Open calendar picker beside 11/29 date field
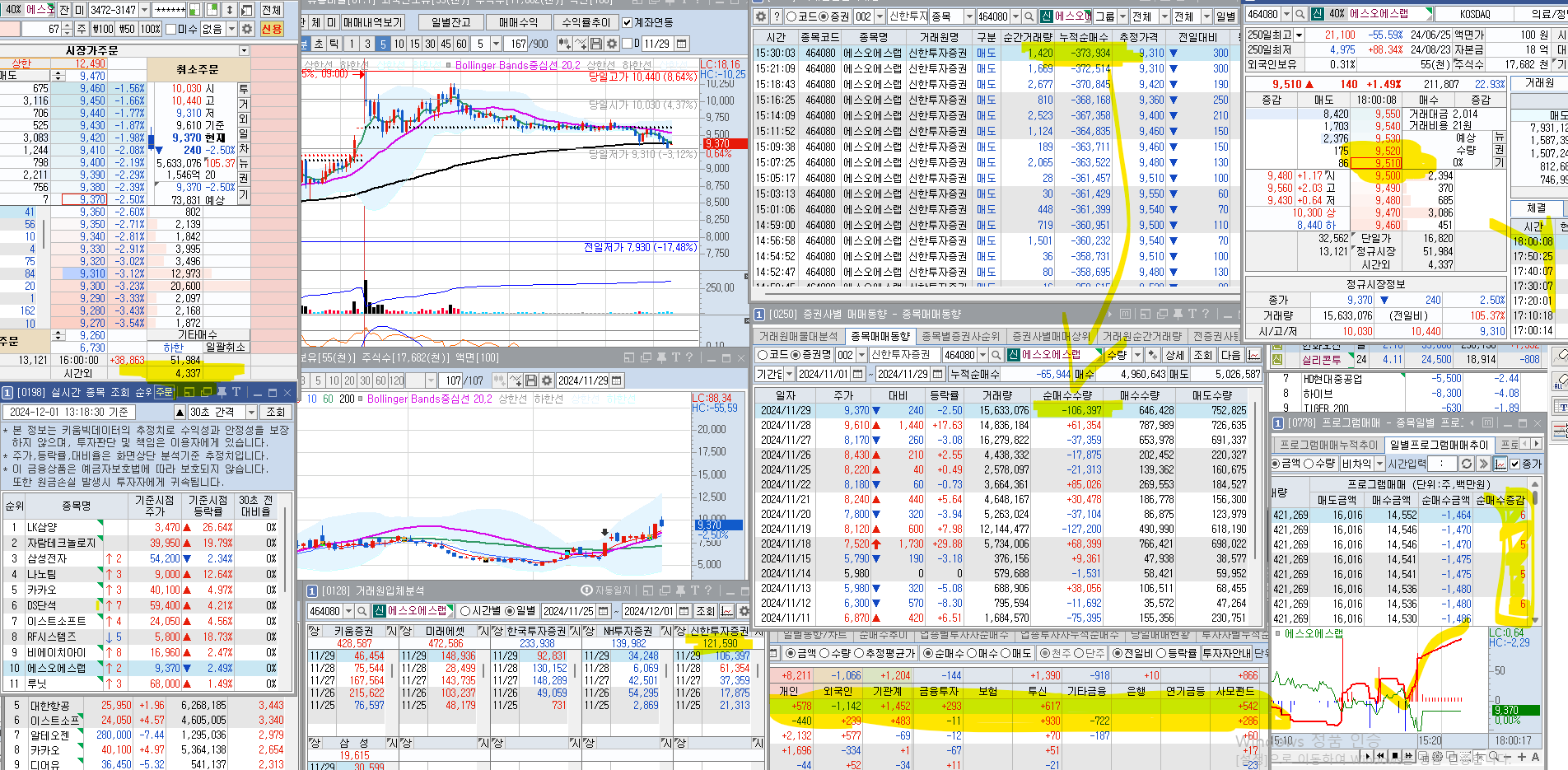 [681, 44]
